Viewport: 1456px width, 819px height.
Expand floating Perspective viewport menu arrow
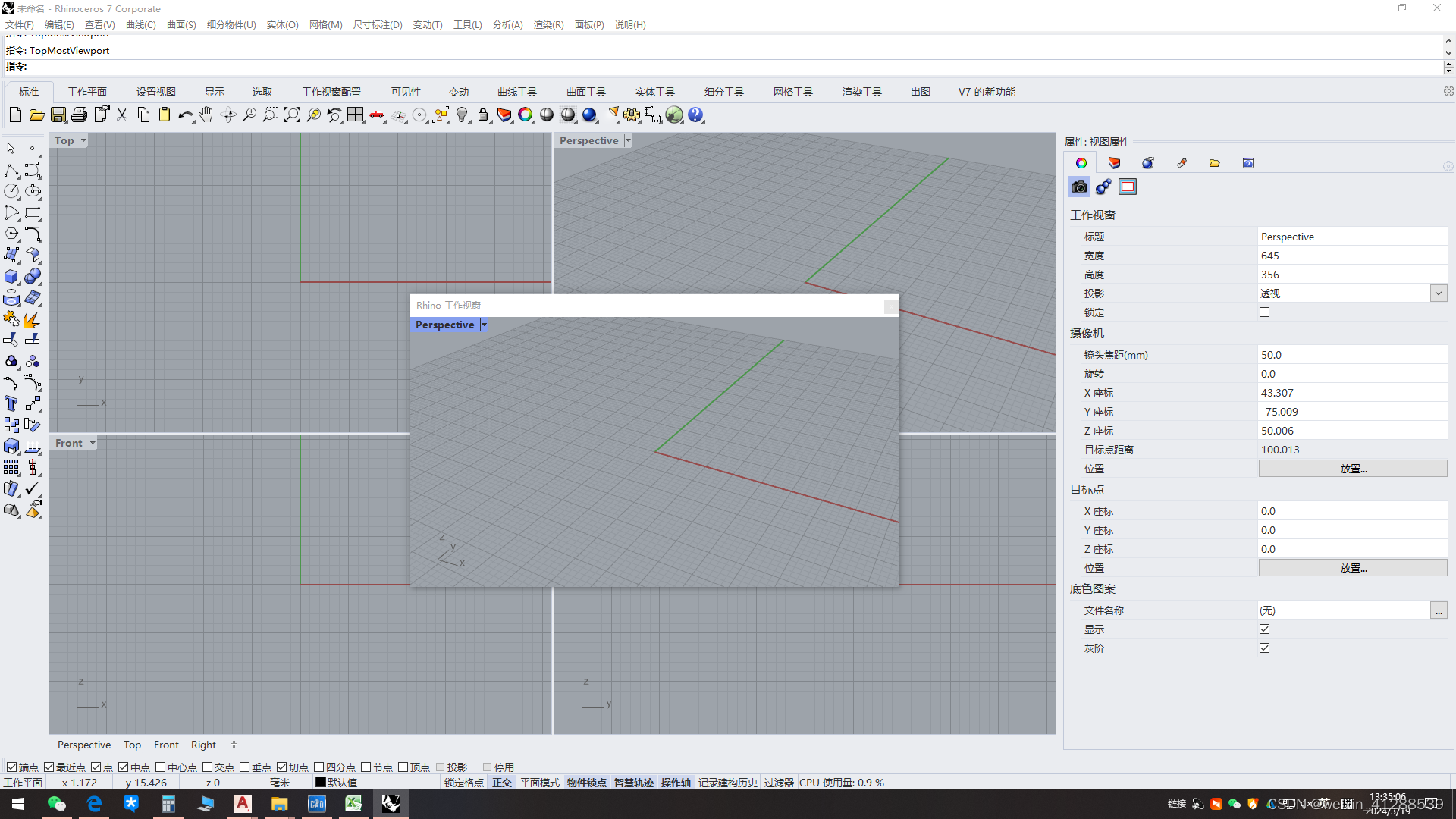click(484, 325)
